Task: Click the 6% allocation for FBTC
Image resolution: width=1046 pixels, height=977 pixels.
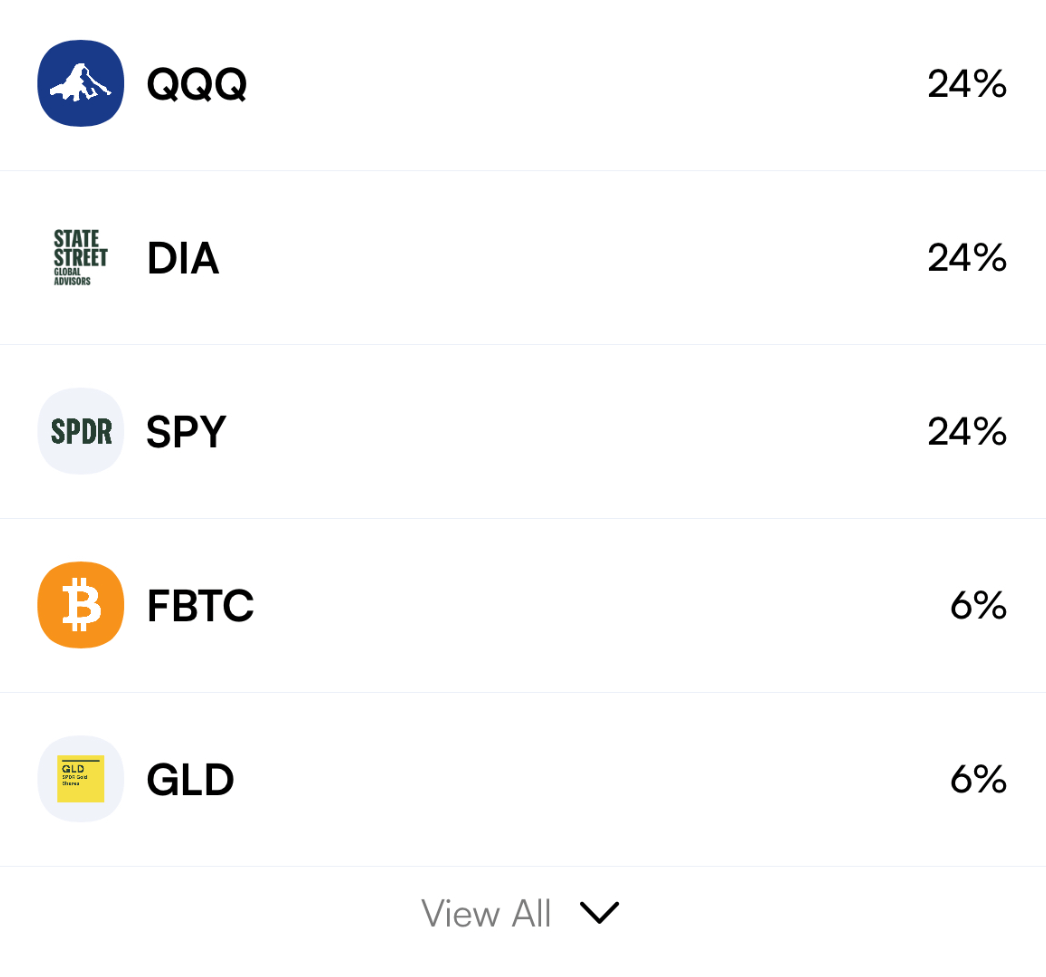Action: click(978, 606)
